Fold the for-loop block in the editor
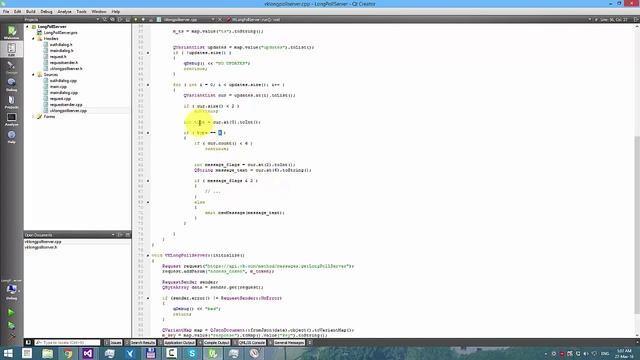The image size is (640, 360). [x=148, y=85]
